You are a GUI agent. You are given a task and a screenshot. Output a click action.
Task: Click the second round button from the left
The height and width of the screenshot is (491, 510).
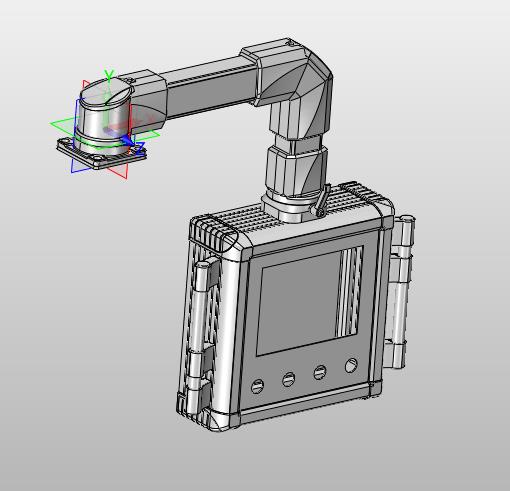(289, 379)
